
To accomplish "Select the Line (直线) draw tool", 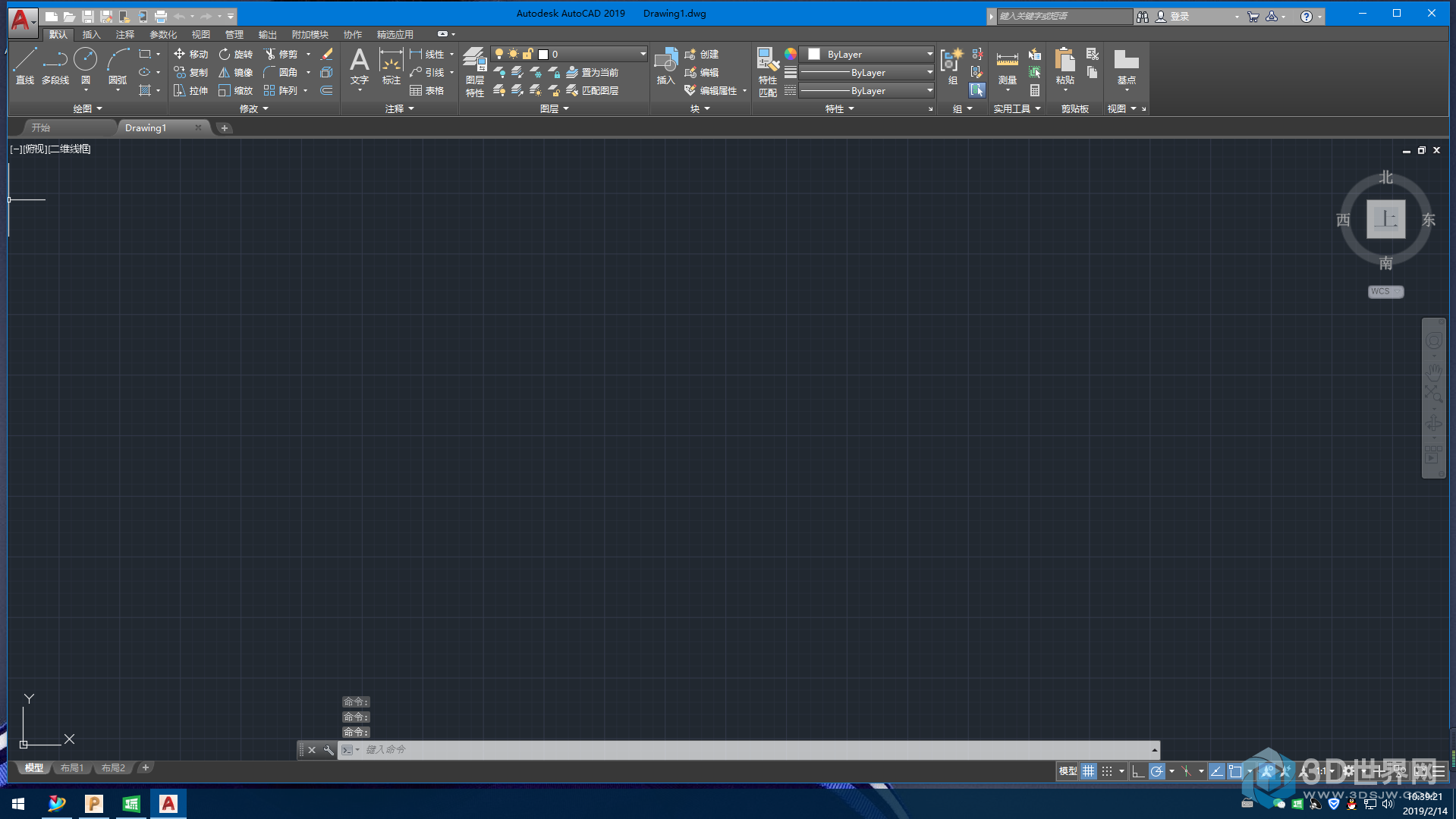I will click(25, 66).
